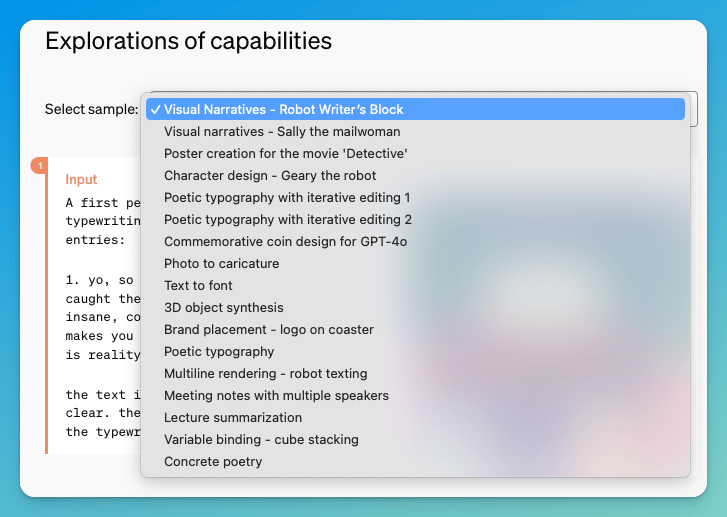Select Character design – Geary the robot
This screenshot has width=727, height=517.
tap(415, 176)
